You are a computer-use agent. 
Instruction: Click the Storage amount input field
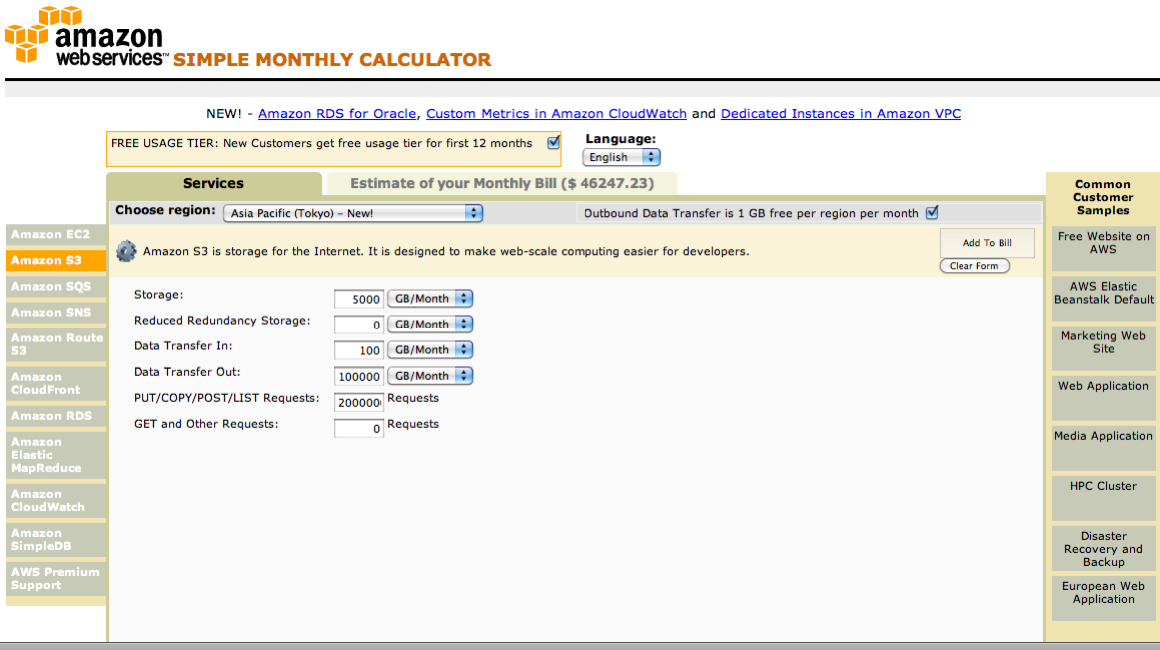pos(359,299)
